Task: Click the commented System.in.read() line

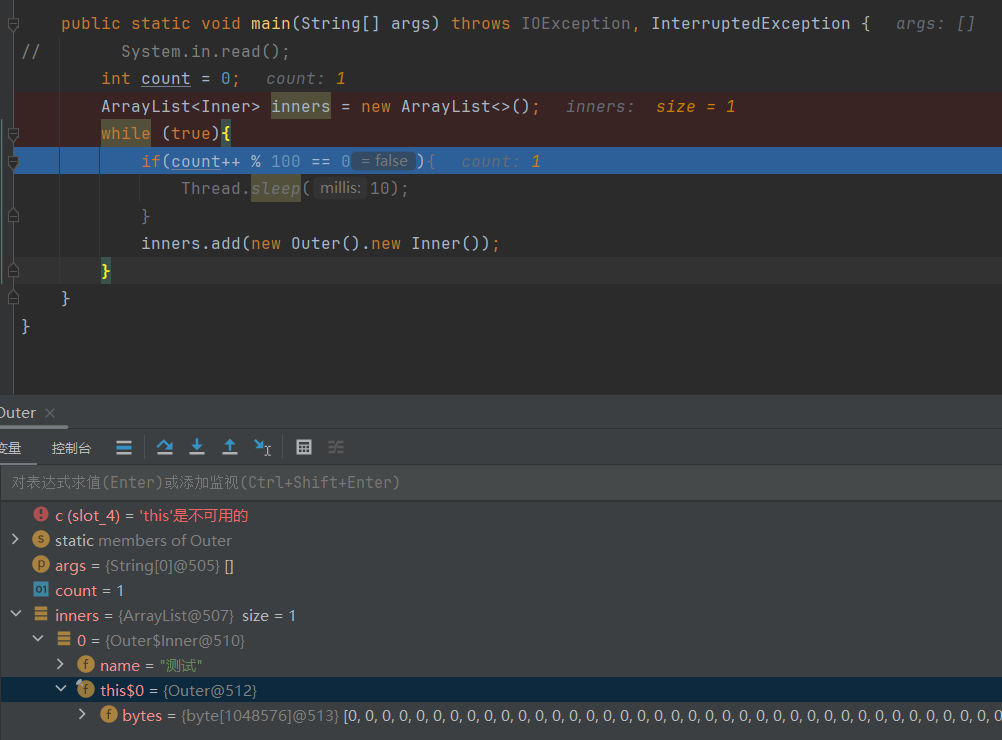Action: (x=205, y=51)
